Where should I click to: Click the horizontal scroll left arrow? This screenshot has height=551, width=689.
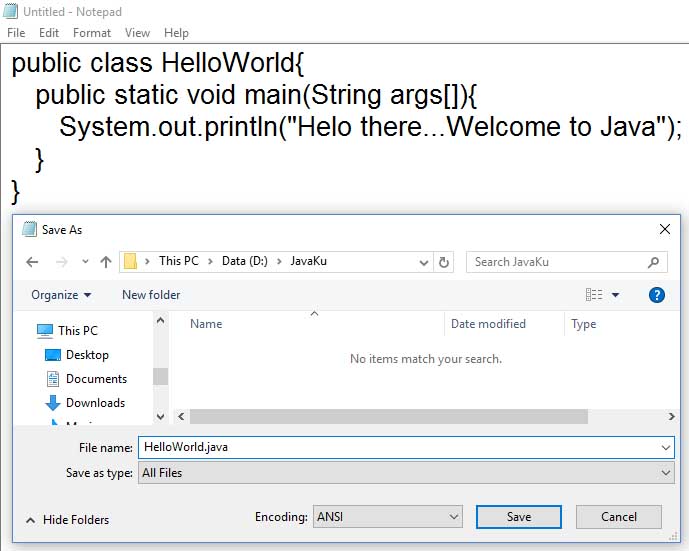click(181, 417)
